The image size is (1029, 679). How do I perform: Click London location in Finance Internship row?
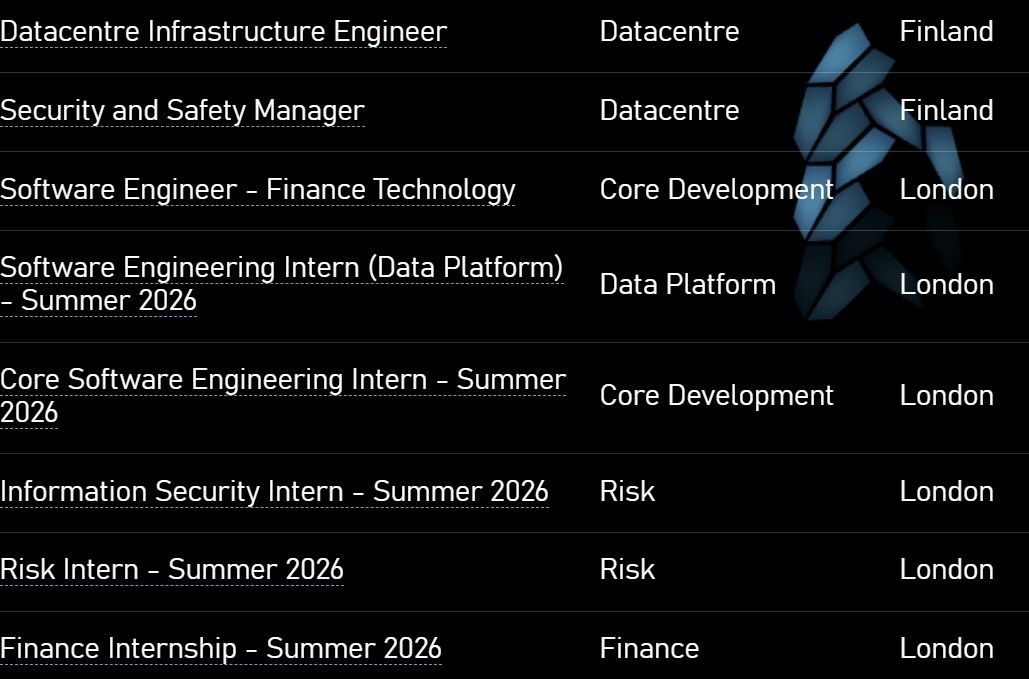coord(946,649)
